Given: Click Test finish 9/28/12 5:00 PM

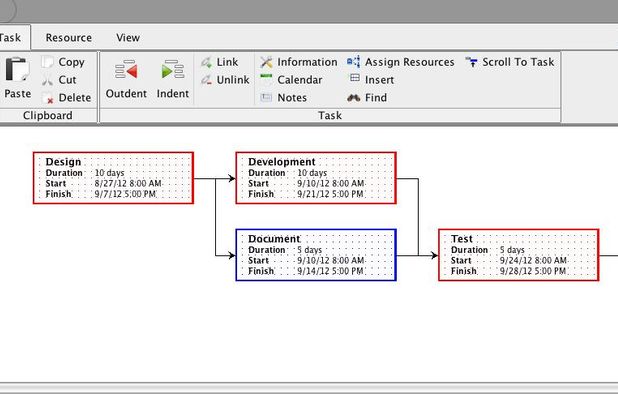Looking at the screenshot, I should coord(533,271).
